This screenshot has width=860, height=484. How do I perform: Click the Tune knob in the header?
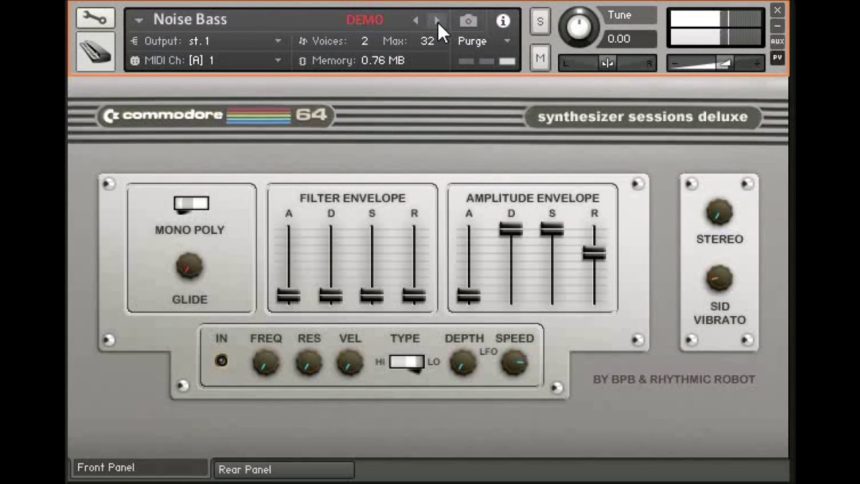click(x=580, y=27)
